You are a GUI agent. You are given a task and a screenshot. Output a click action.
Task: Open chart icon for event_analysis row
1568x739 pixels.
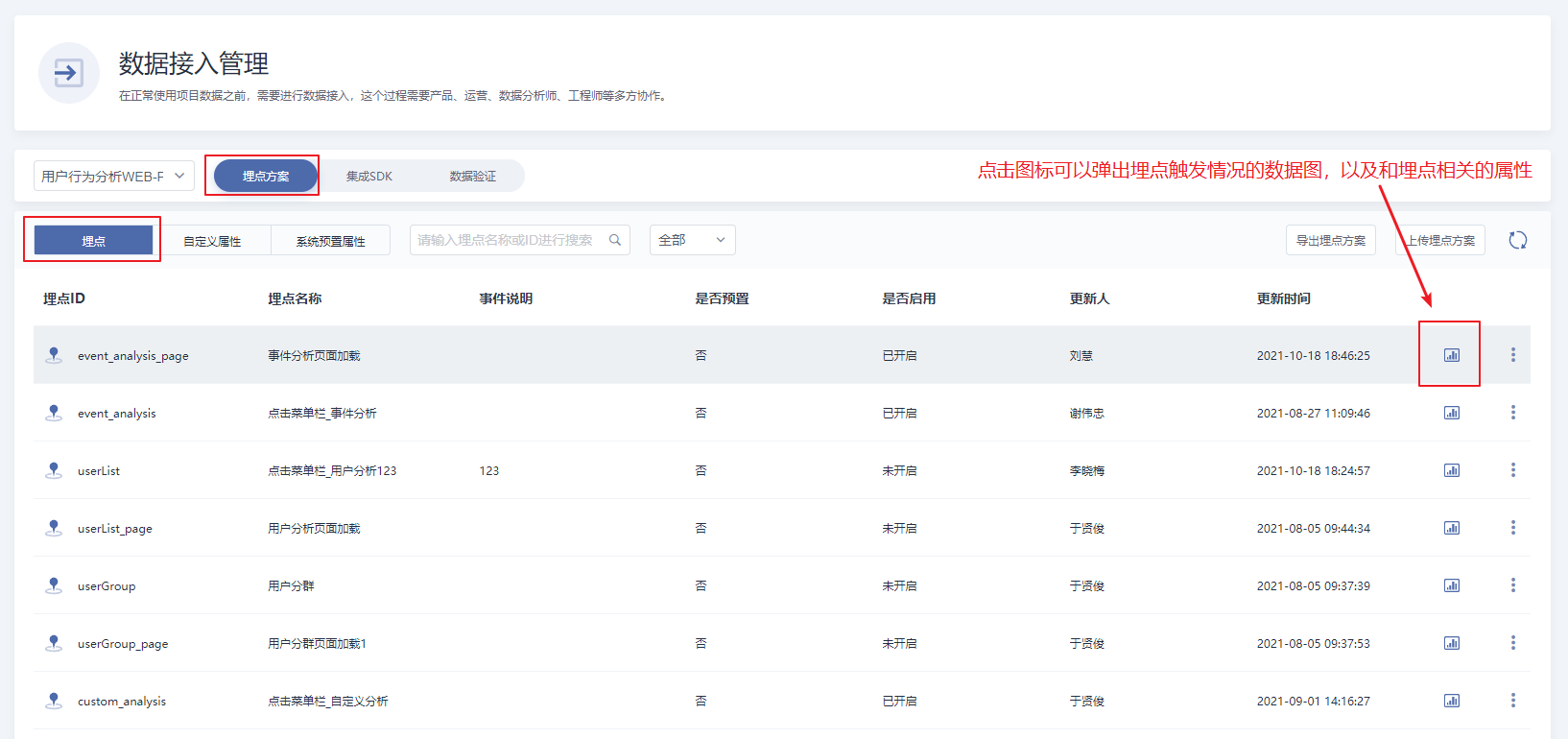click(x=1452, y=413)
